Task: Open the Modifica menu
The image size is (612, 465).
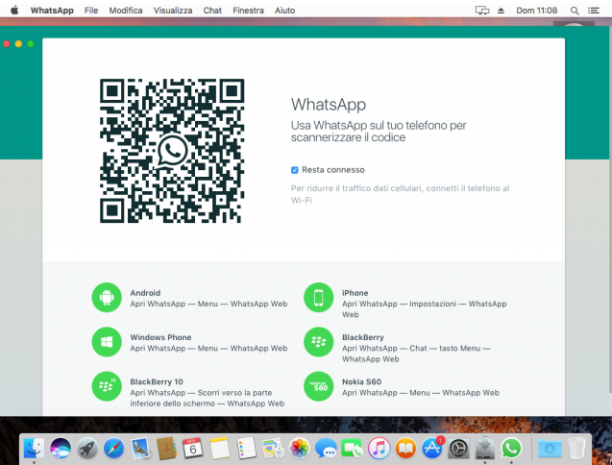Action: tap(125, 11)
